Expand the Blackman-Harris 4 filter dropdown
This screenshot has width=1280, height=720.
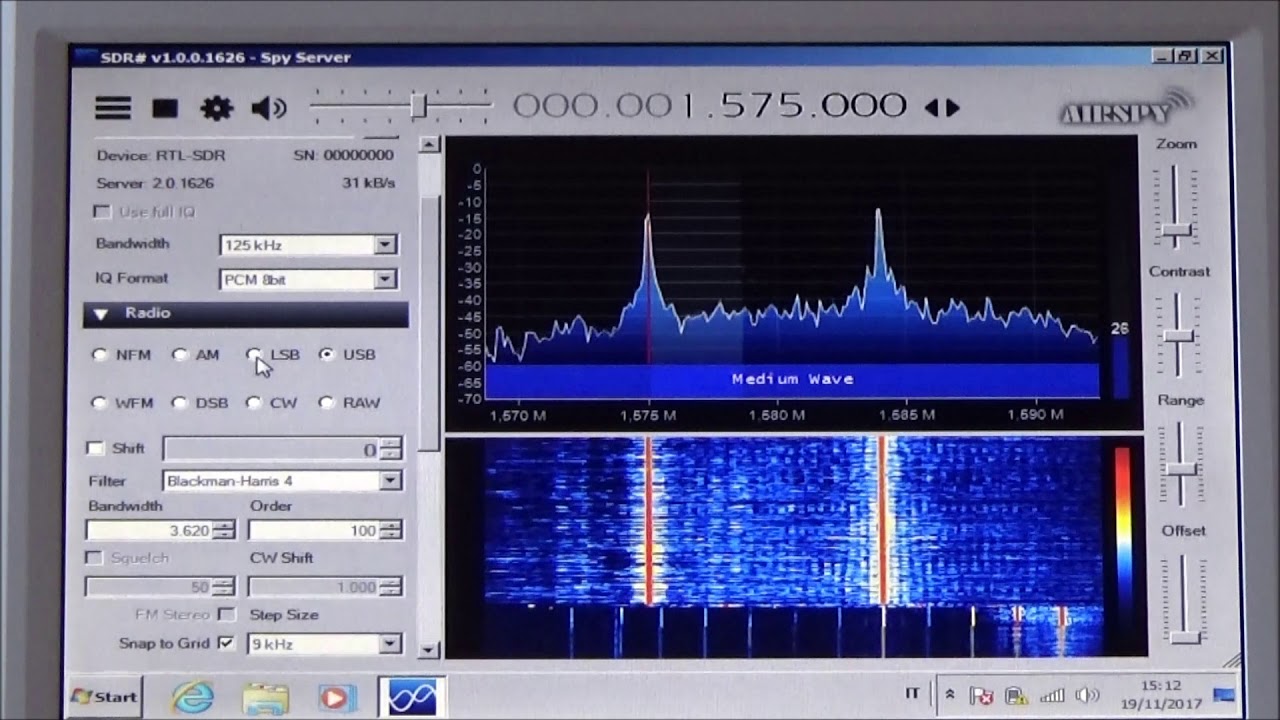tap(390, 481)
